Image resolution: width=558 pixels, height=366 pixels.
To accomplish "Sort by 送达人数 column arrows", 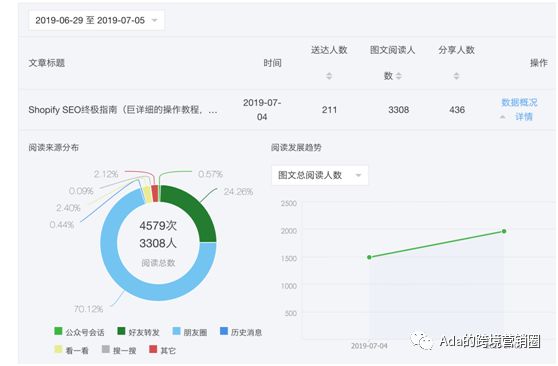I will tap(329, 76).
